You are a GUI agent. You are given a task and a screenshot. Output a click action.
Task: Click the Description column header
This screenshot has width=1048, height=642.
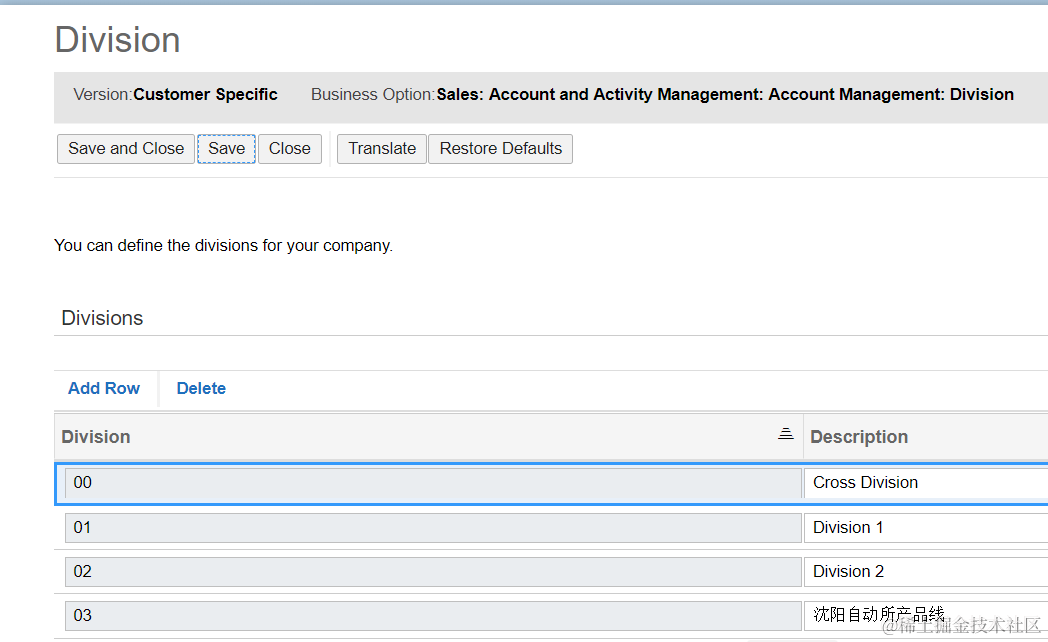(859, 437)
